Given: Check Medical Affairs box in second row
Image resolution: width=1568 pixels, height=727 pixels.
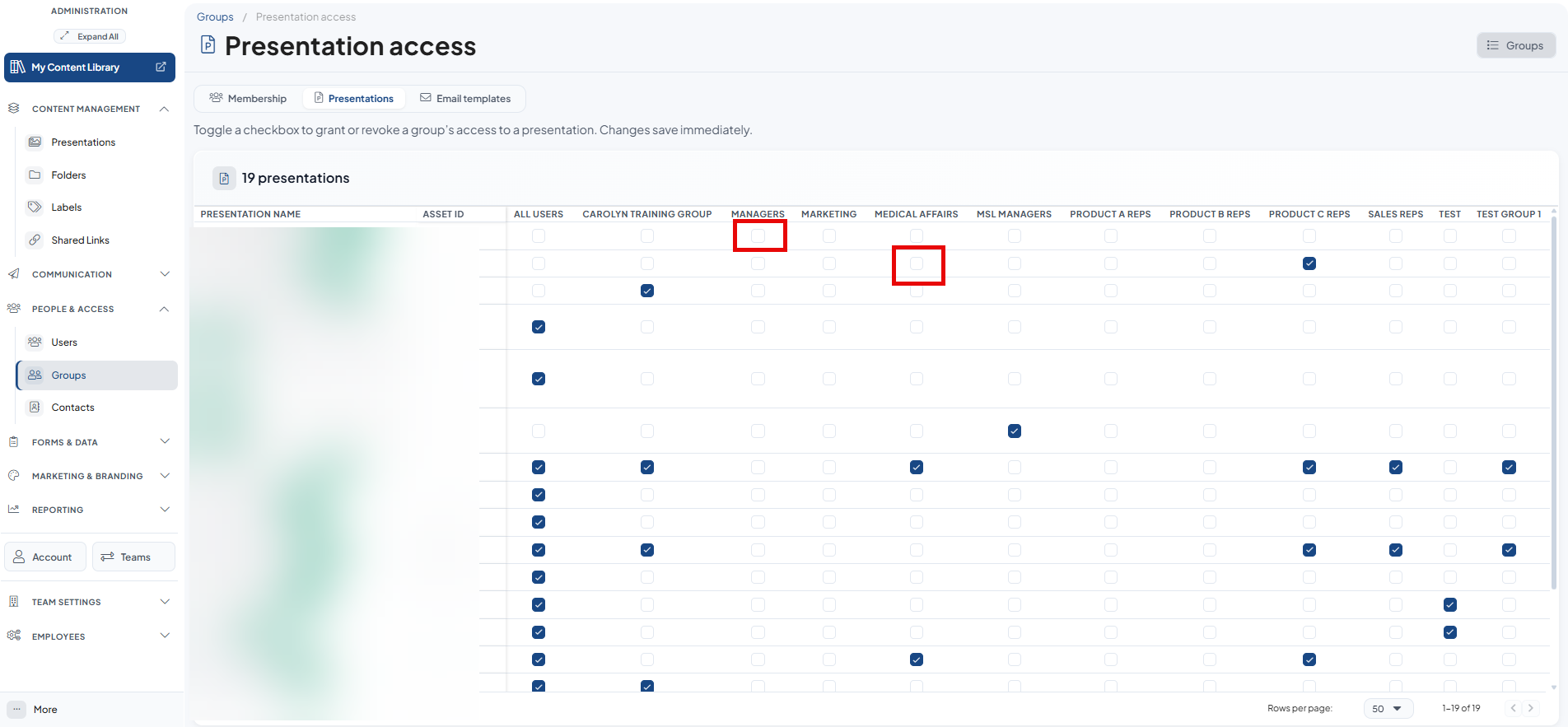Looking at the screenshot, I should [x=917, y=263].
